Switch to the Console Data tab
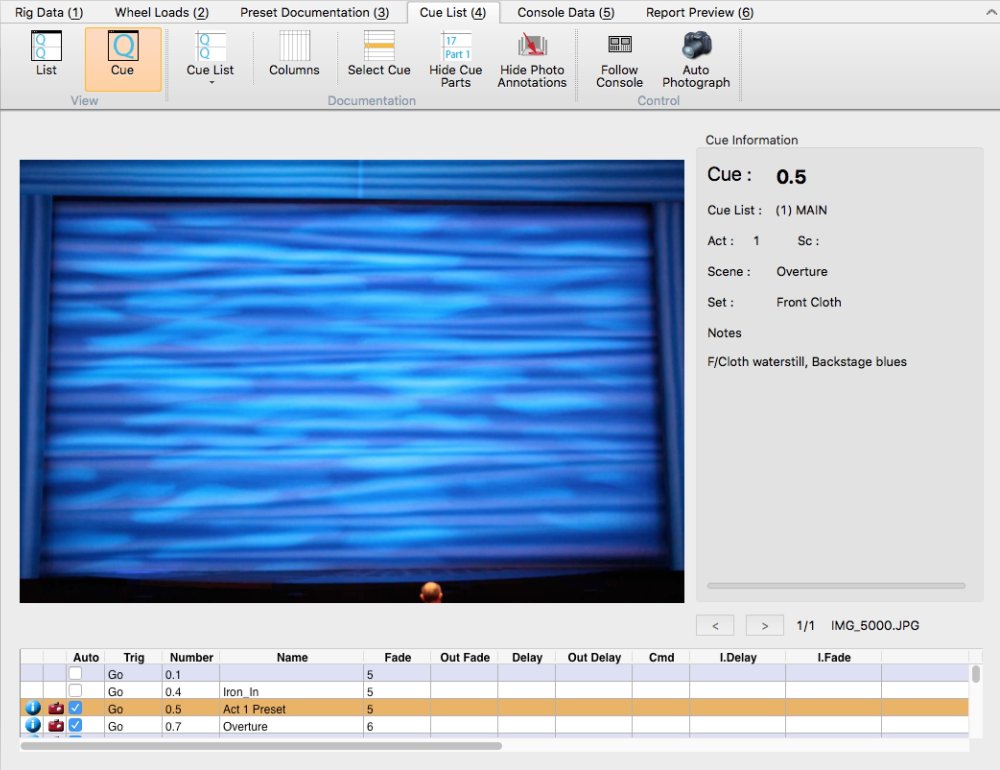This screenshot has width=1000, height=770. (564, 12)
